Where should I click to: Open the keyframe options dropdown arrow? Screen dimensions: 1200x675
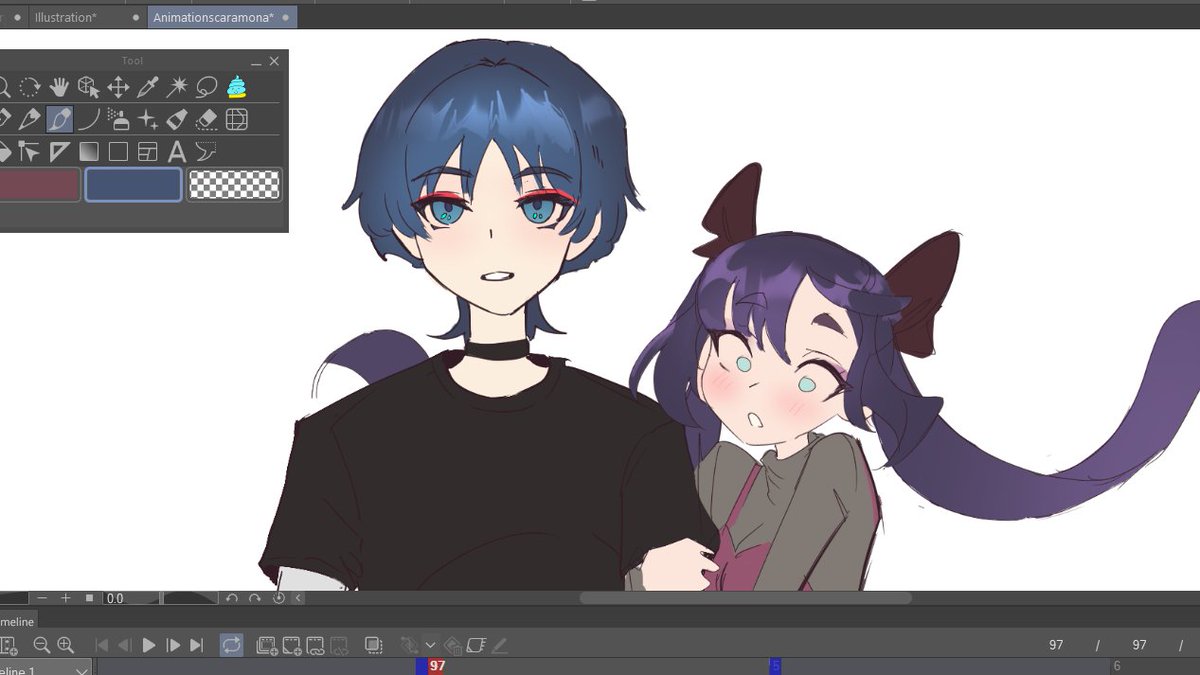[x=431, y=646]
